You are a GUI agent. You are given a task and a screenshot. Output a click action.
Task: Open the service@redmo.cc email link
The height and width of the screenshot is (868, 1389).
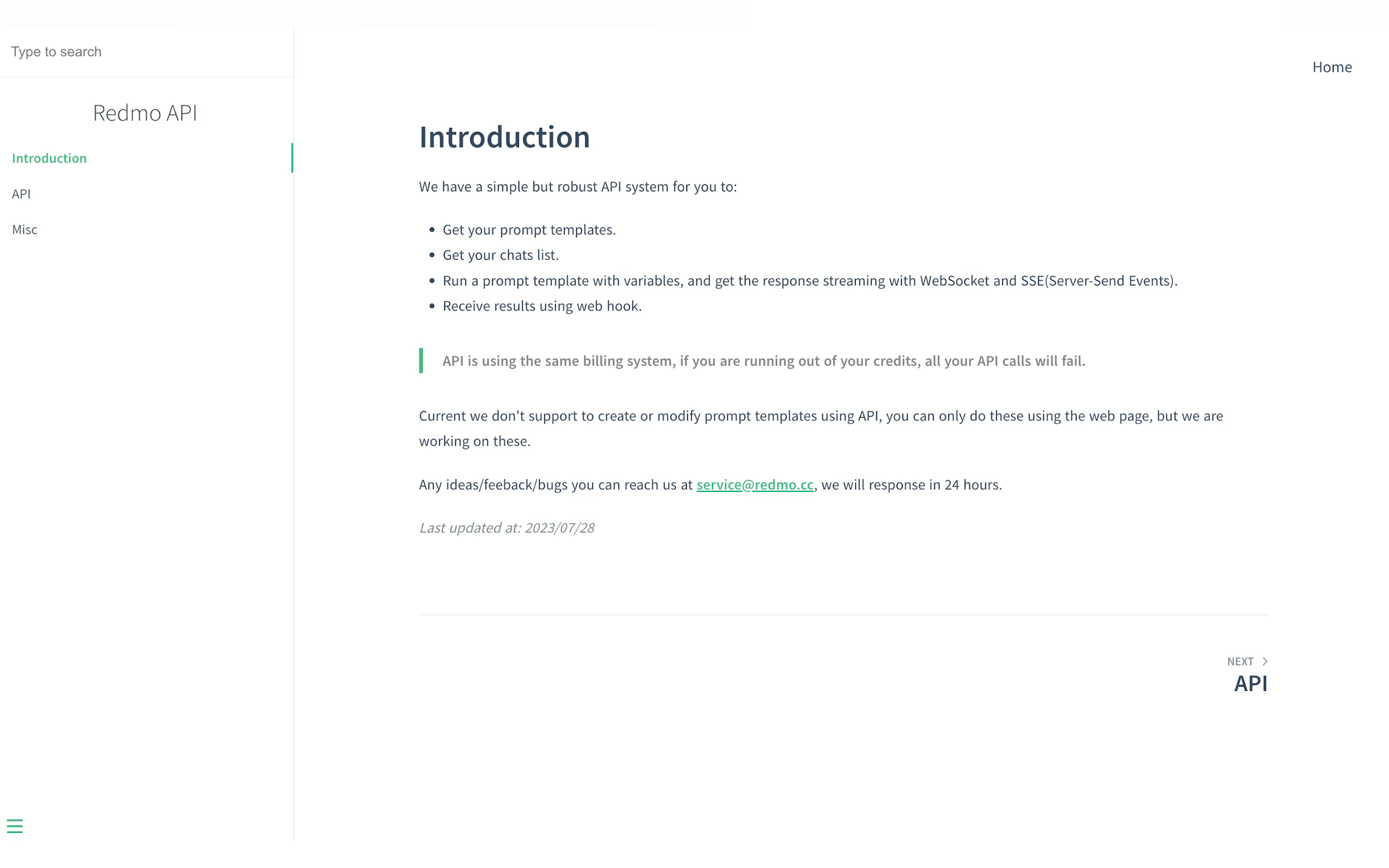[755, 484]
